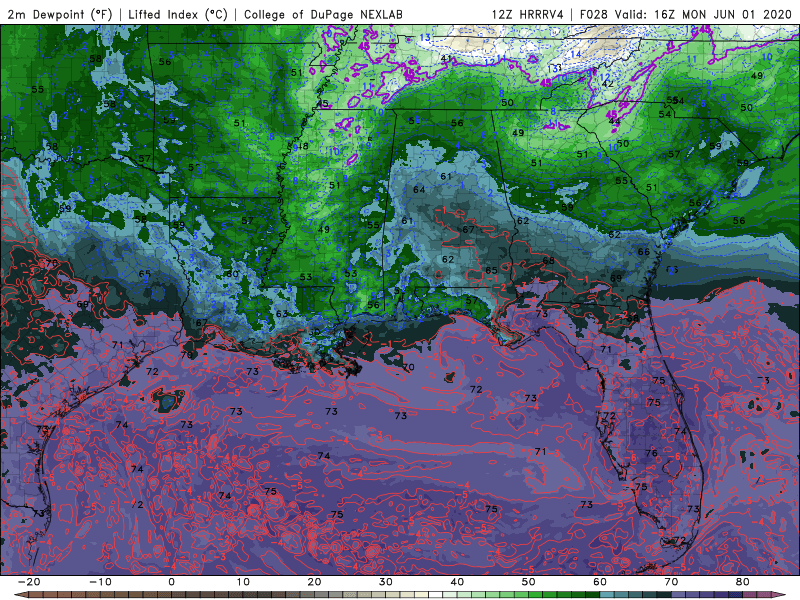
Task: Click the 50 tick label on the color bar
Action: (529, 582)
